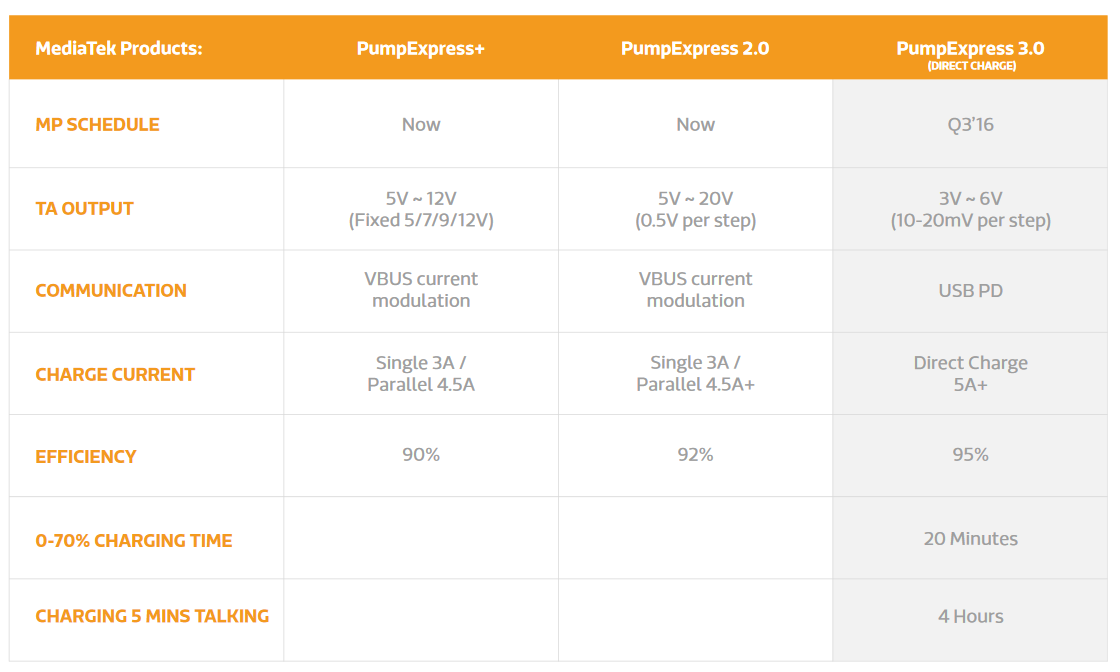Select the PumpExpress+ column header
Screen dimensions: 1120x672
tap(421, 49)
